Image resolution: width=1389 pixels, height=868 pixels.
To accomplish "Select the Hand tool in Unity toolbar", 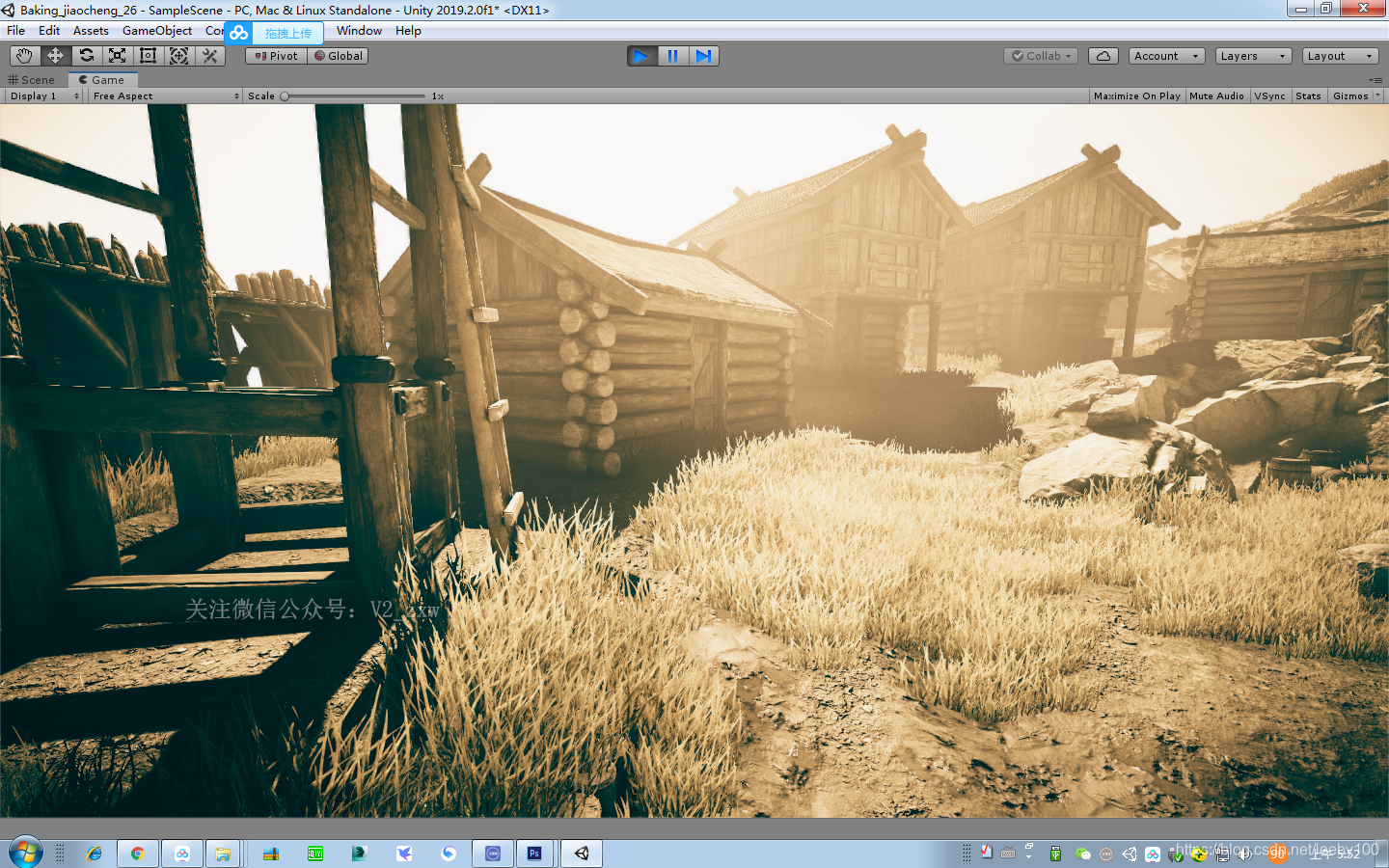I will tap(24, 56).
